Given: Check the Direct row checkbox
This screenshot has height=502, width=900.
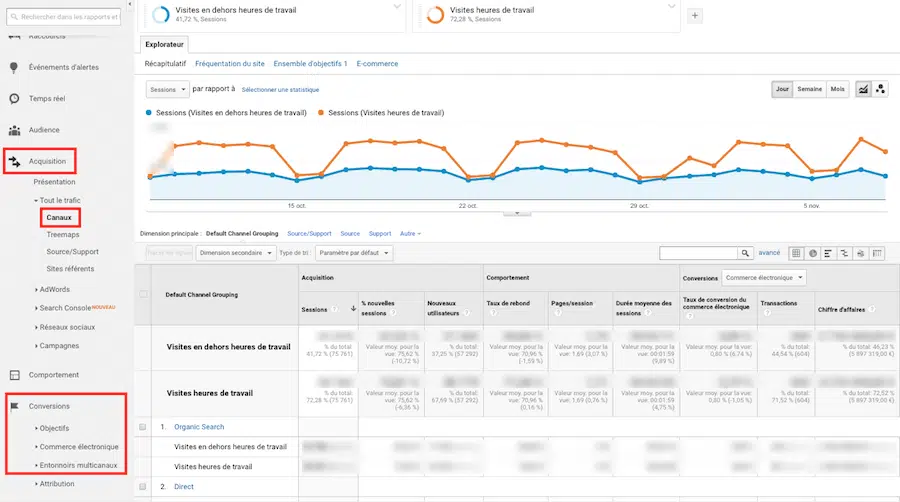Looking at the screenshot, I should tap(144, 487).
